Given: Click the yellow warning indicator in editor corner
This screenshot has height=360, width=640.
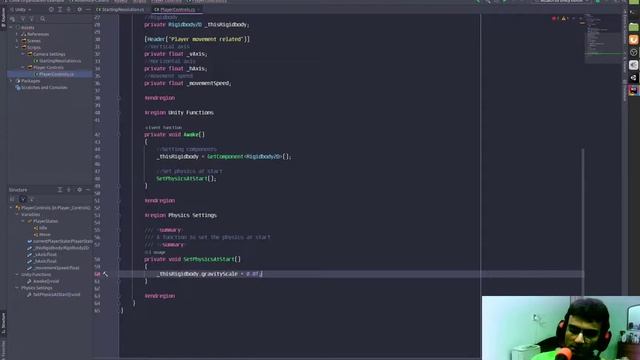Looking at the screenshot, I should (x=564, y=18).
